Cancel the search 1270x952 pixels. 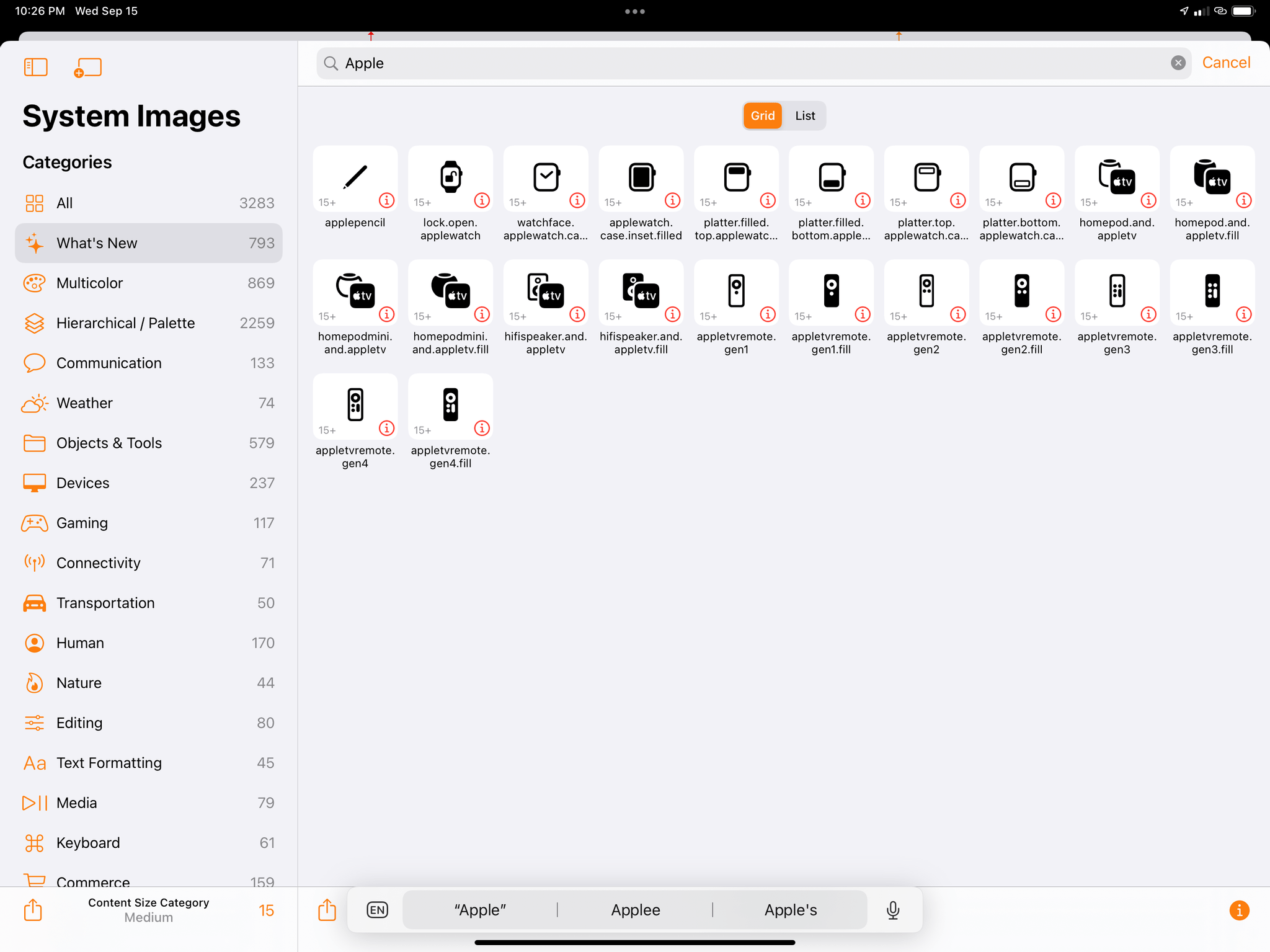click(1226, 63)
